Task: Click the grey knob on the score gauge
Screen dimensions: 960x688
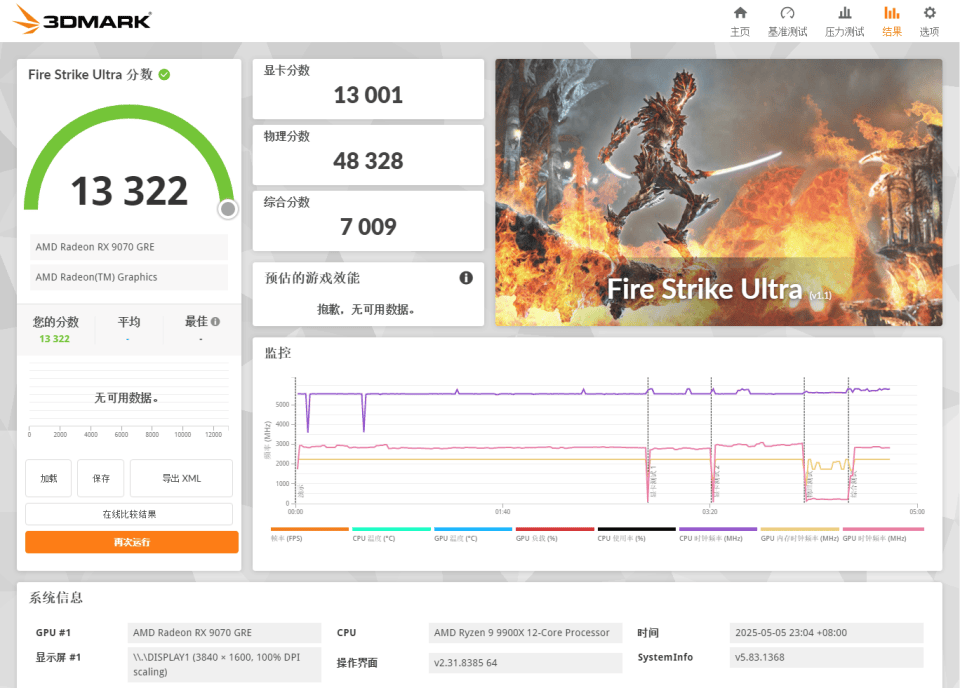Action: click(228, 209)
